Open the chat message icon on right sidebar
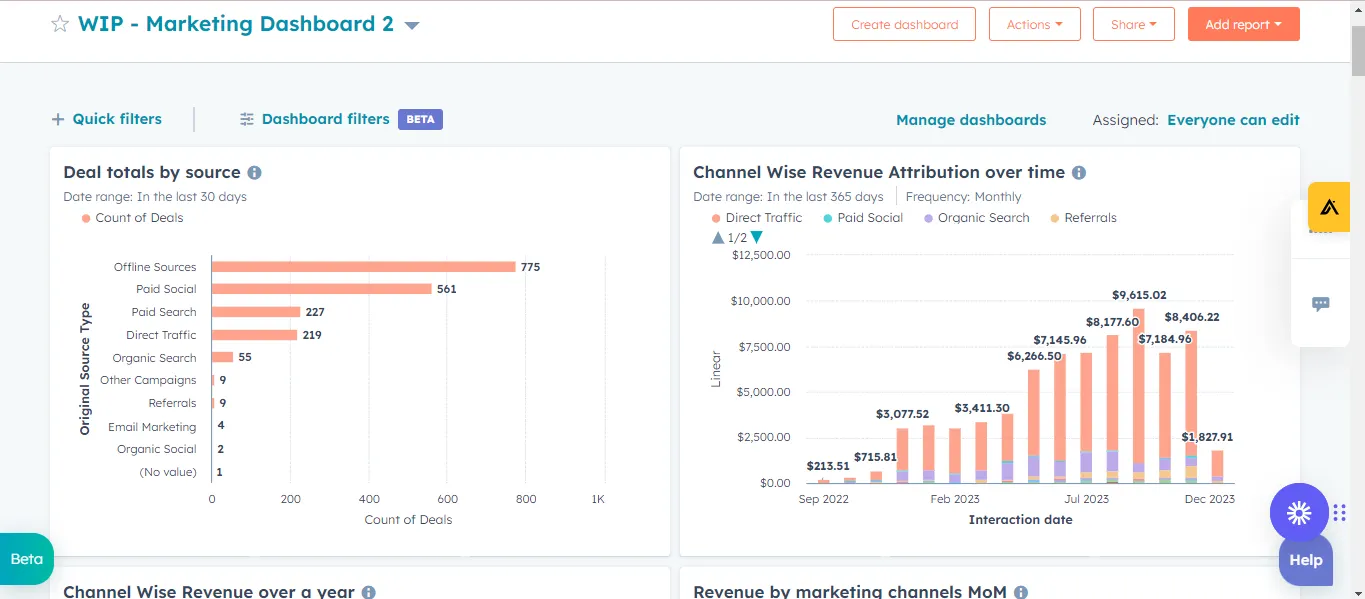 pos(1320,304)
